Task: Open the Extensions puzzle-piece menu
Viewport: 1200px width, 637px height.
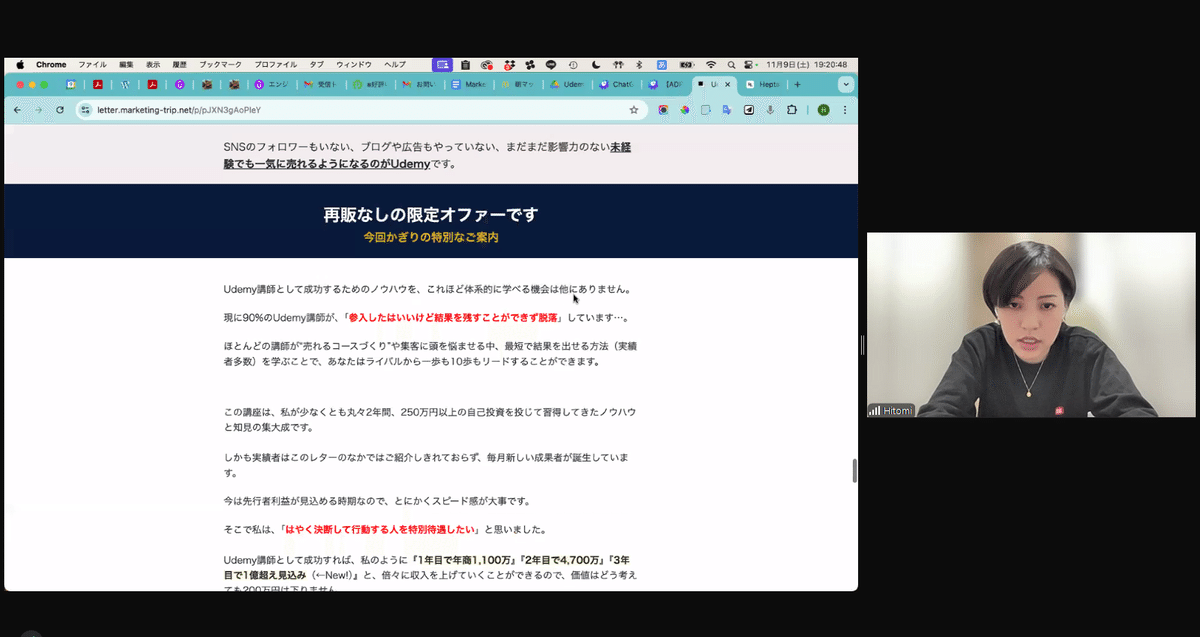Action: pyautogui.click(x=791, y=110)
